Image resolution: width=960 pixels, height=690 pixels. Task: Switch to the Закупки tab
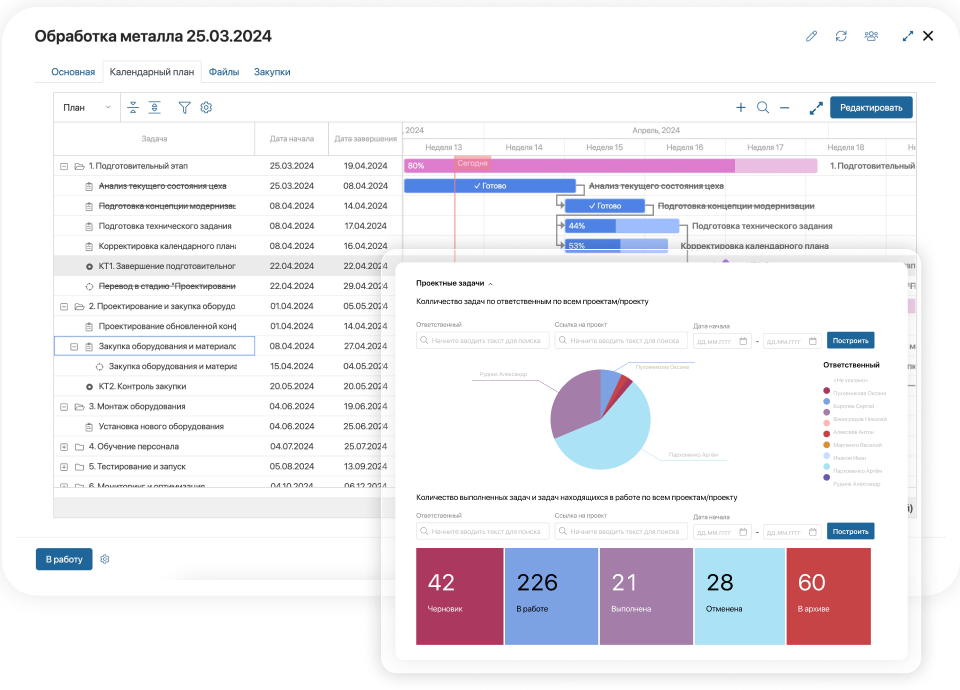click(272, 72)
